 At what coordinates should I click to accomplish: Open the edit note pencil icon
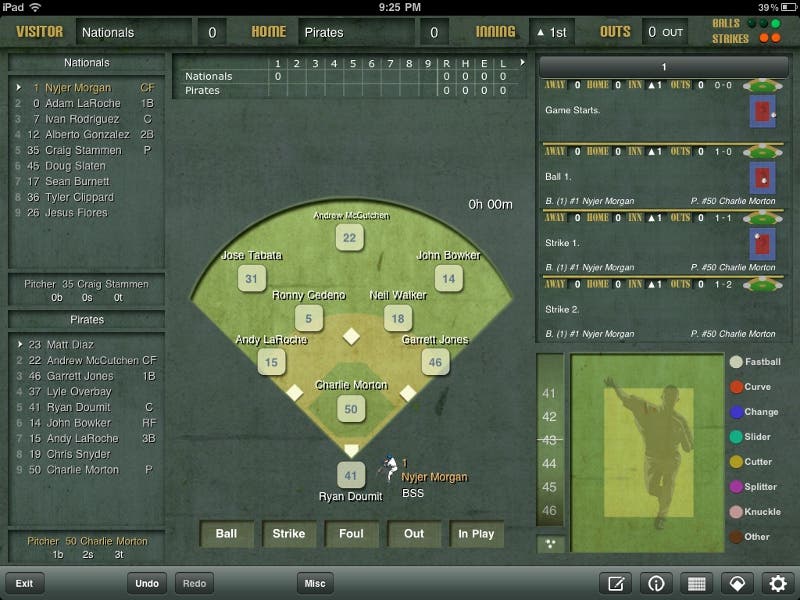pyautogui.click(x=617, y=584)
